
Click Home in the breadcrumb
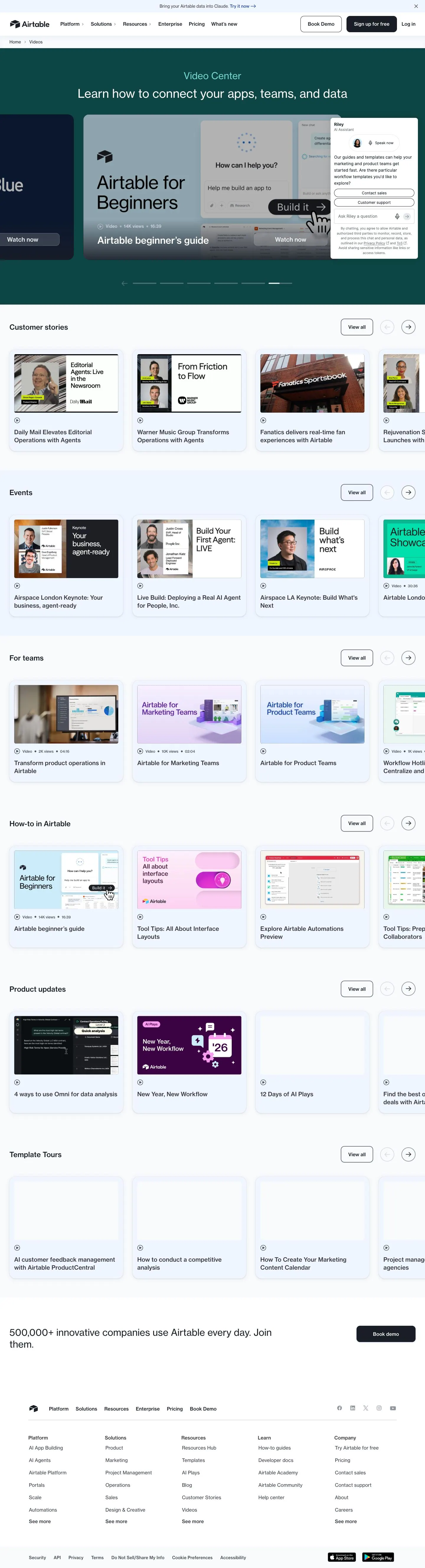(x=15, y=42)
